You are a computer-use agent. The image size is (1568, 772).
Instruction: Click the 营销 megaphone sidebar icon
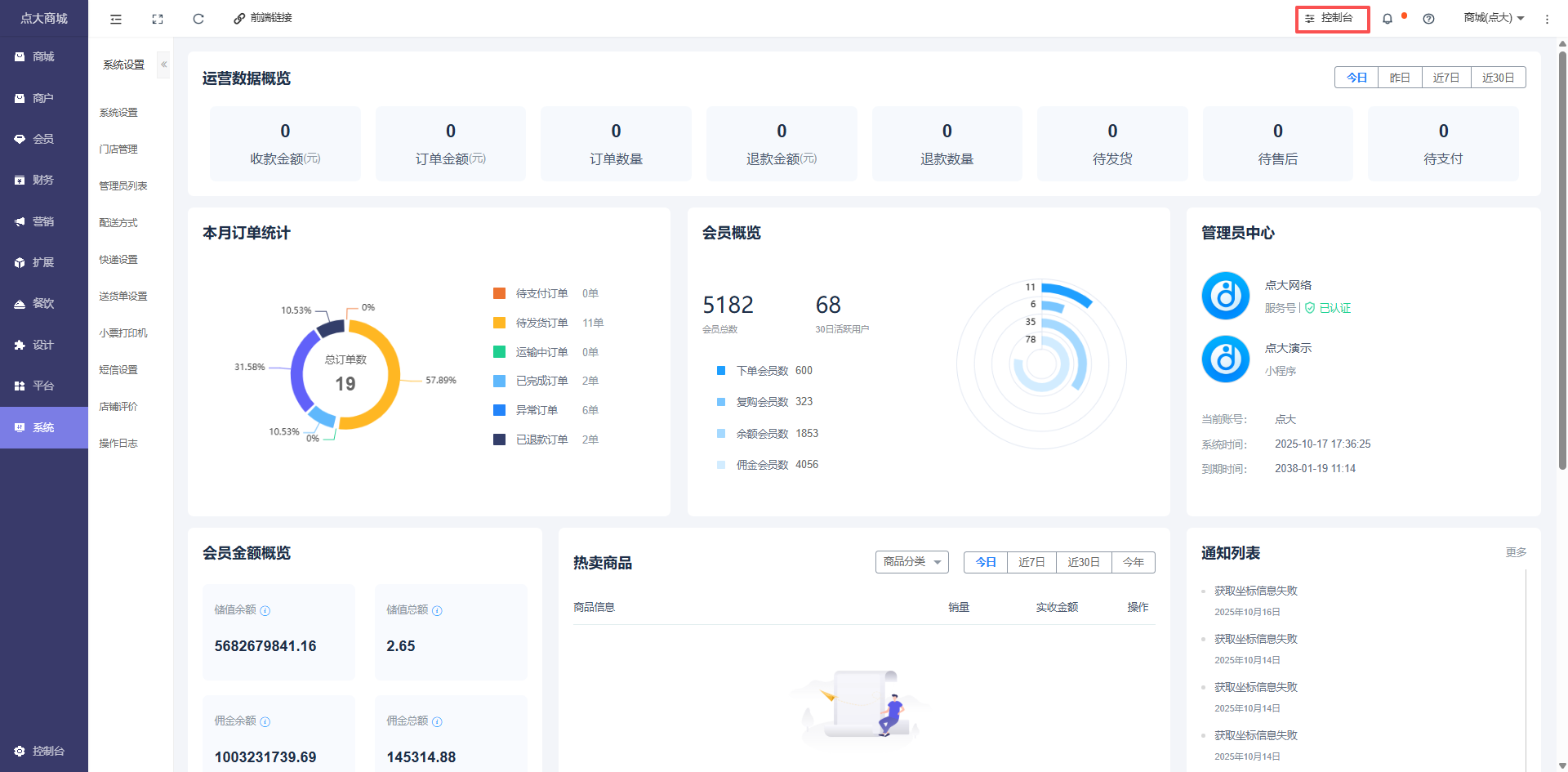point(20,221)
